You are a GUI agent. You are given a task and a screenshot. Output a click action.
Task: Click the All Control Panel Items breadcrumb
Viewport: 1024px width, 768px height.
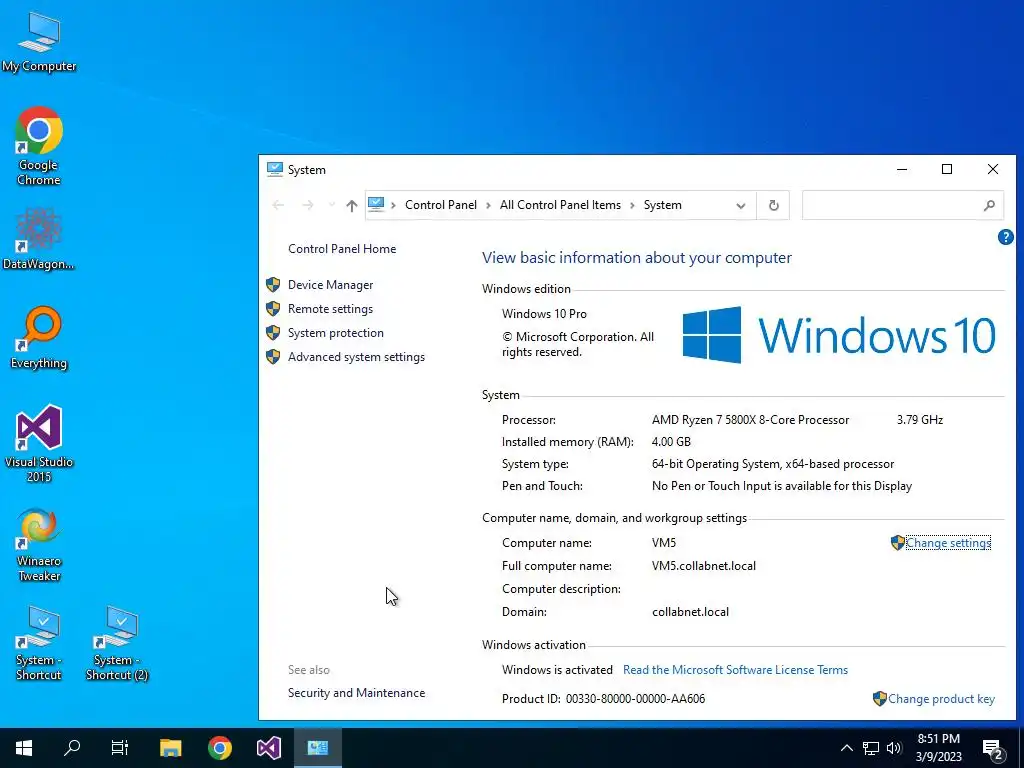560,205
